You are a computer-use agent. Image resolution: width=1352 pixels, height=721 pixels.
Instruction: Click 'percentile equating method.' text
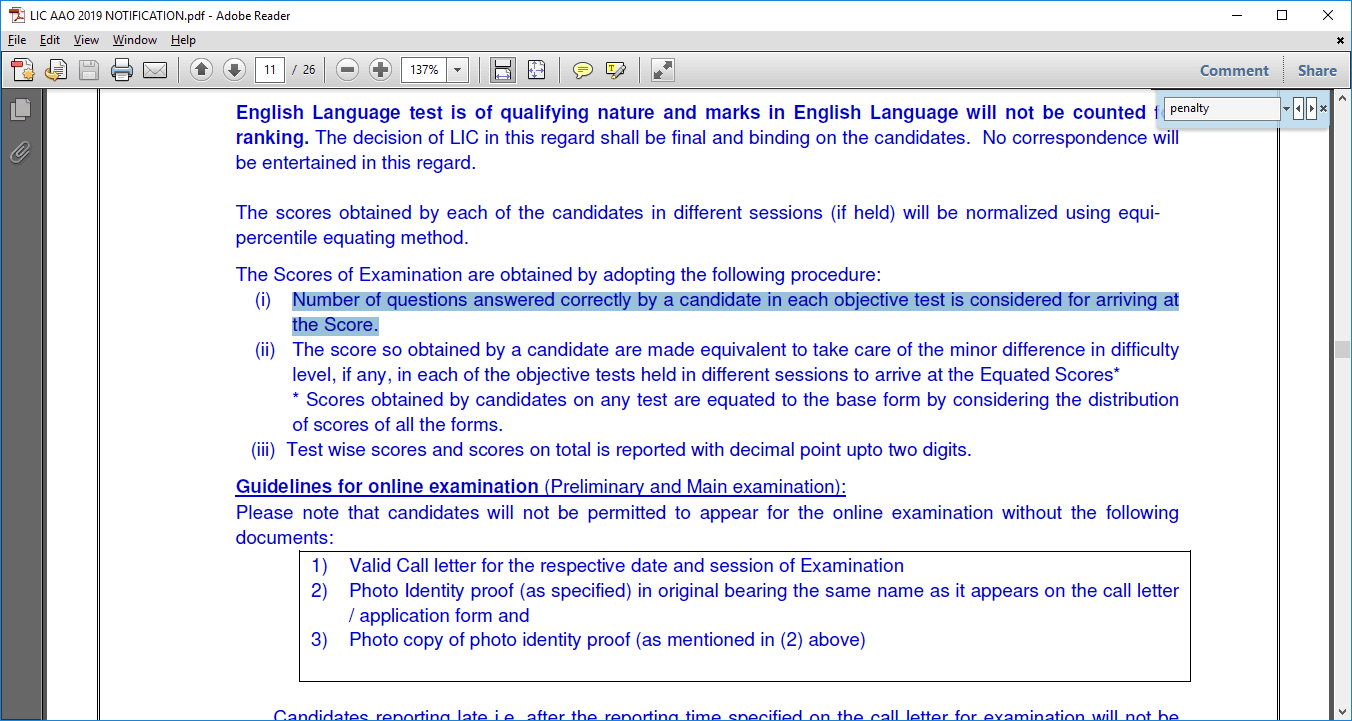pos(352,238)
